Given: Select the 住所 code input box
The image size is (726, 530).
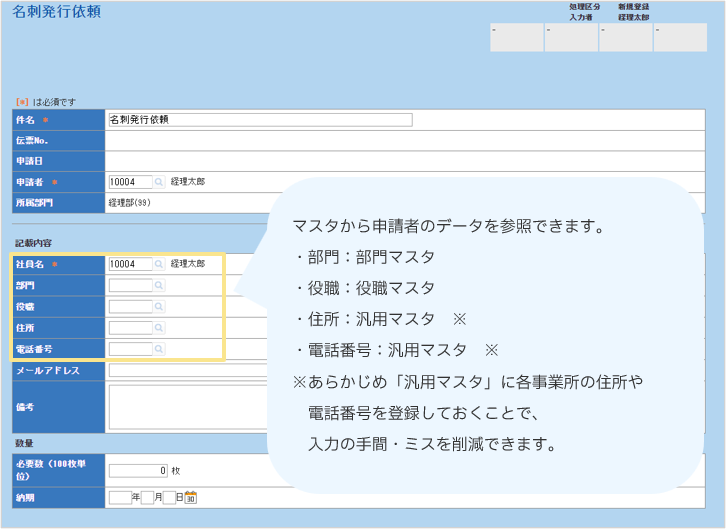Looking at the screenshot, I should (x=130, y=328).
